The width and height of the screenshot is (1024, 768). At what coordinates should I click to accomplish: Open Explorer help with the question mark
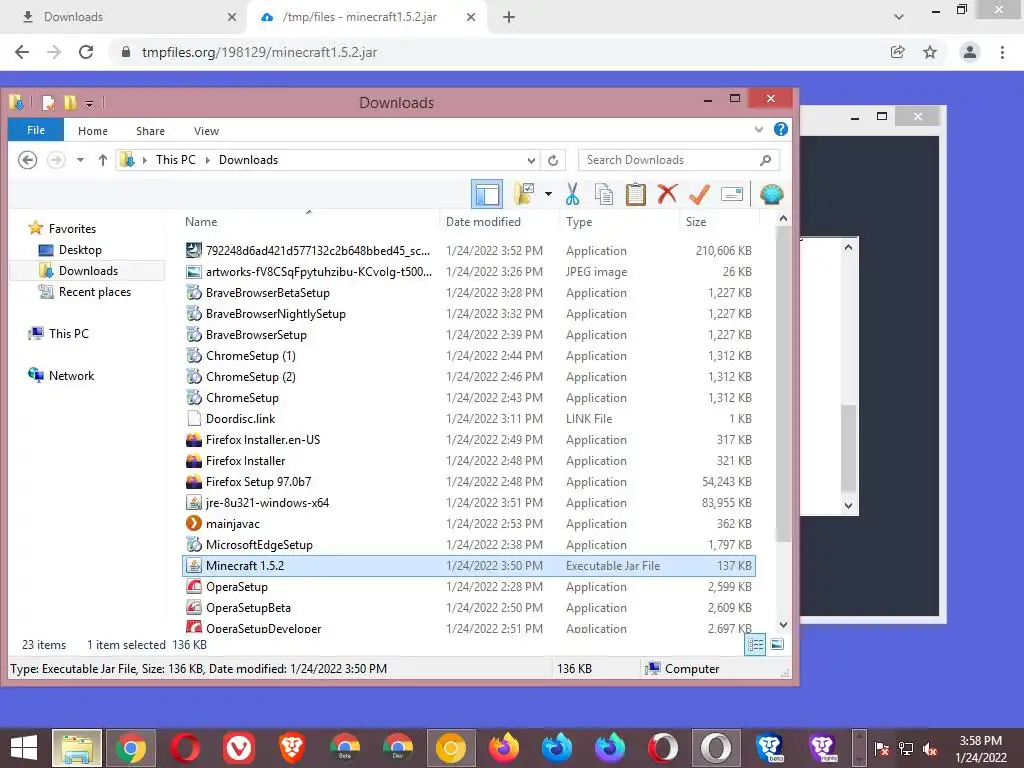(780, 129)
